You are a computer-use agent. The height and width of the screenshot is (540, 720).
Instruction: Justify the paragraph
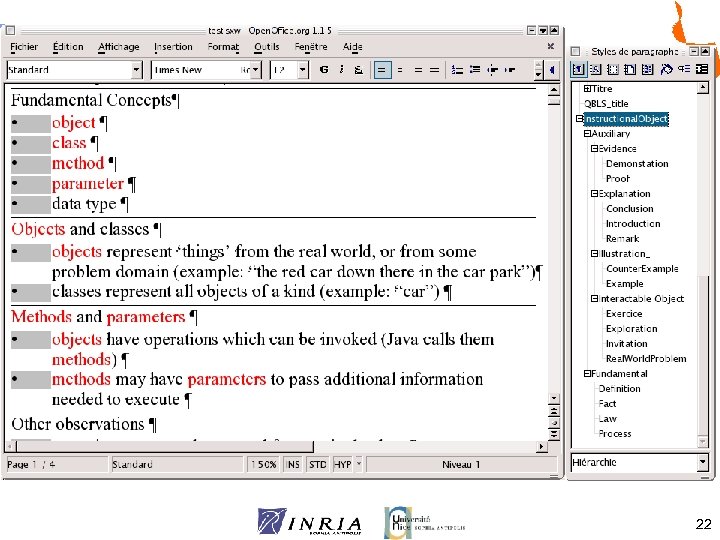pos(434,70)
